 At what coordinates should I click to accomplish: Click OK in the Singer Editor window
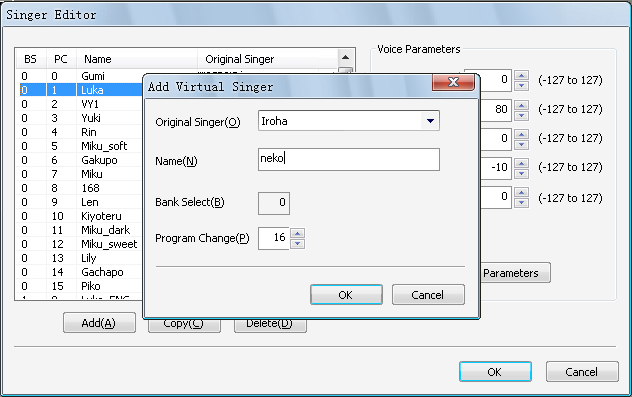click(495, 372)
